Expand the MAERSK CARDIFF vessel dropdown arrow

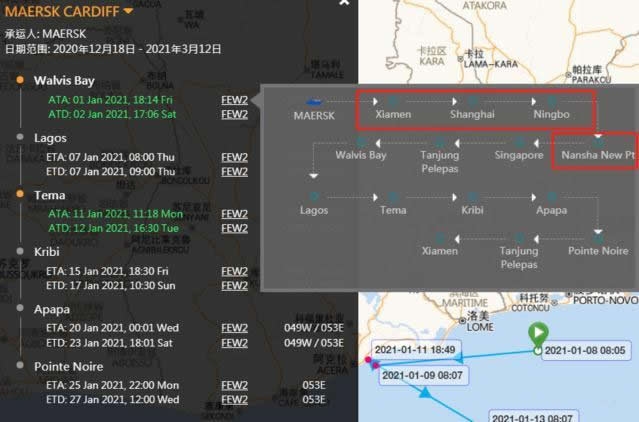coord(128,12)
